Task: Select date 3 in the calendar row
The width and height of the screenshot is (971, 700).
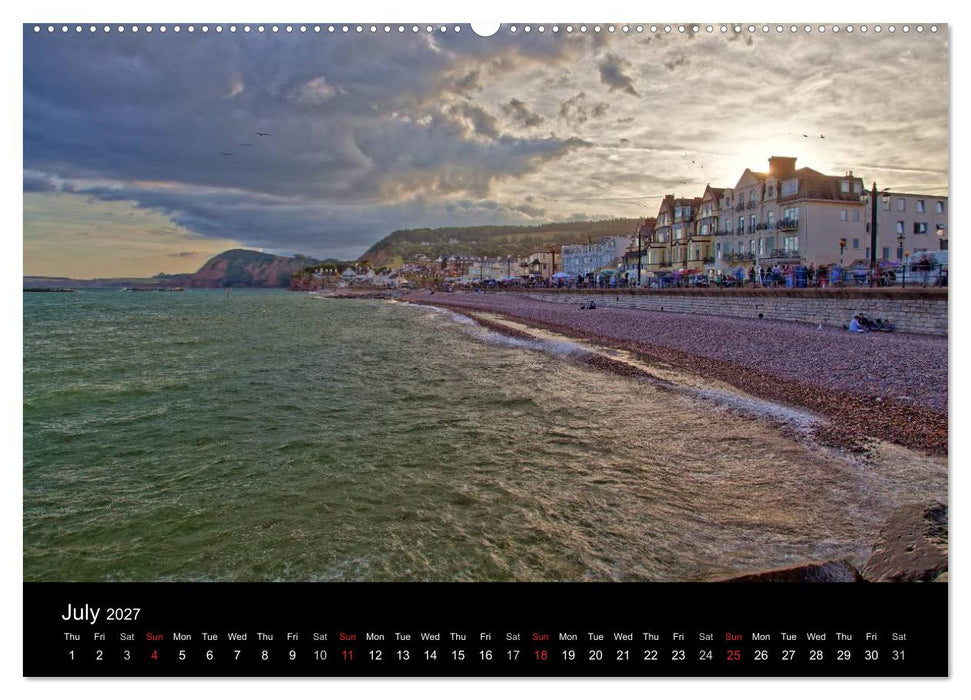Action: coord(127,655)
